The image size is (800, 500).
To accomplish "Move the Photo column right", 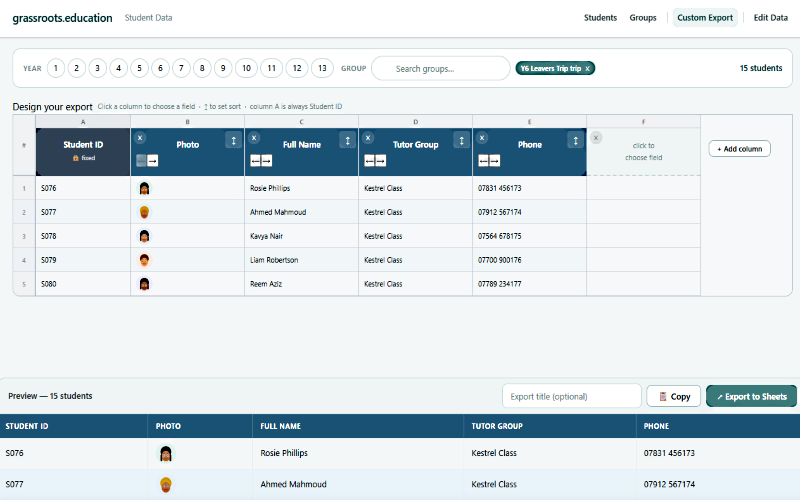I will click(153, 161).
